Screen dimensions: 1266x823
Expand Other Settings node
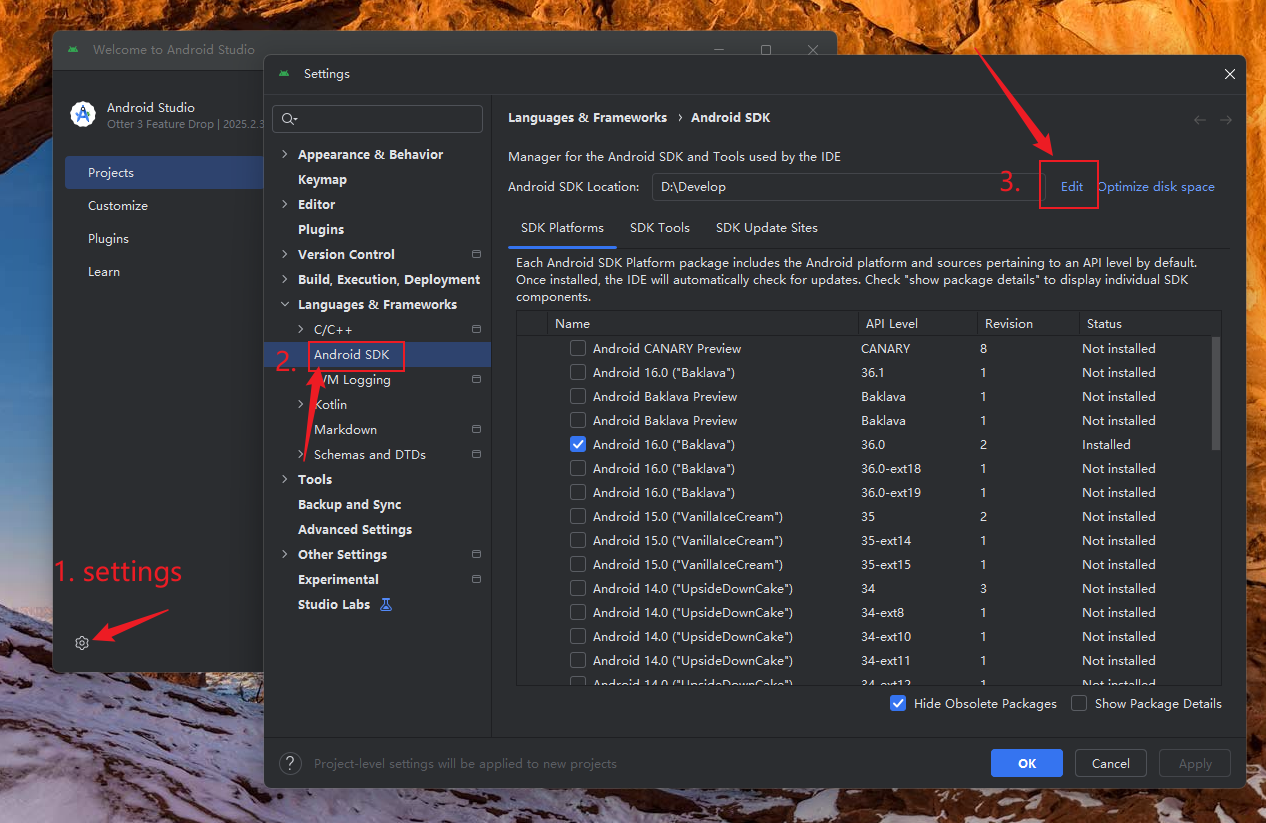(x=285, y=554)
